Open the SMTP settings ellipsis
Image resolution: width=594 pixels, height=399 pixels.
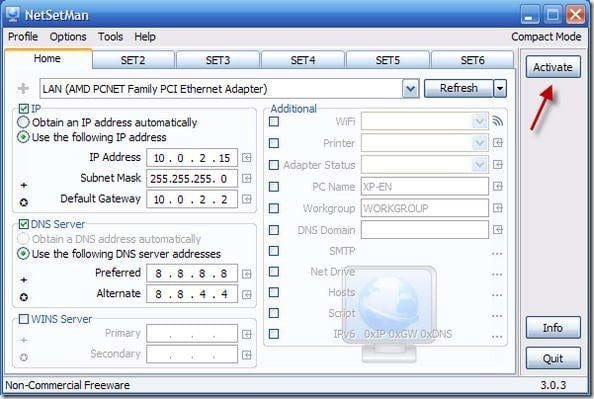coord(497,253)
